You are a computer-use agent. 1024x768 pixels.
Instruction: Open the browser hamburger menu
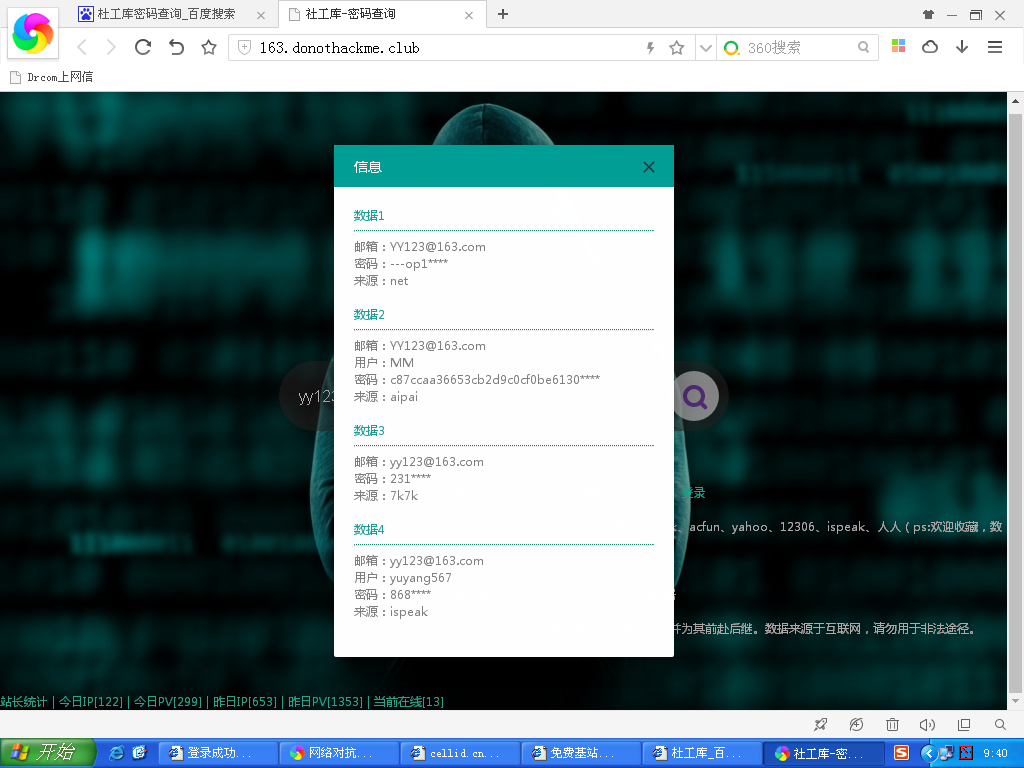(x=995, y=47)
